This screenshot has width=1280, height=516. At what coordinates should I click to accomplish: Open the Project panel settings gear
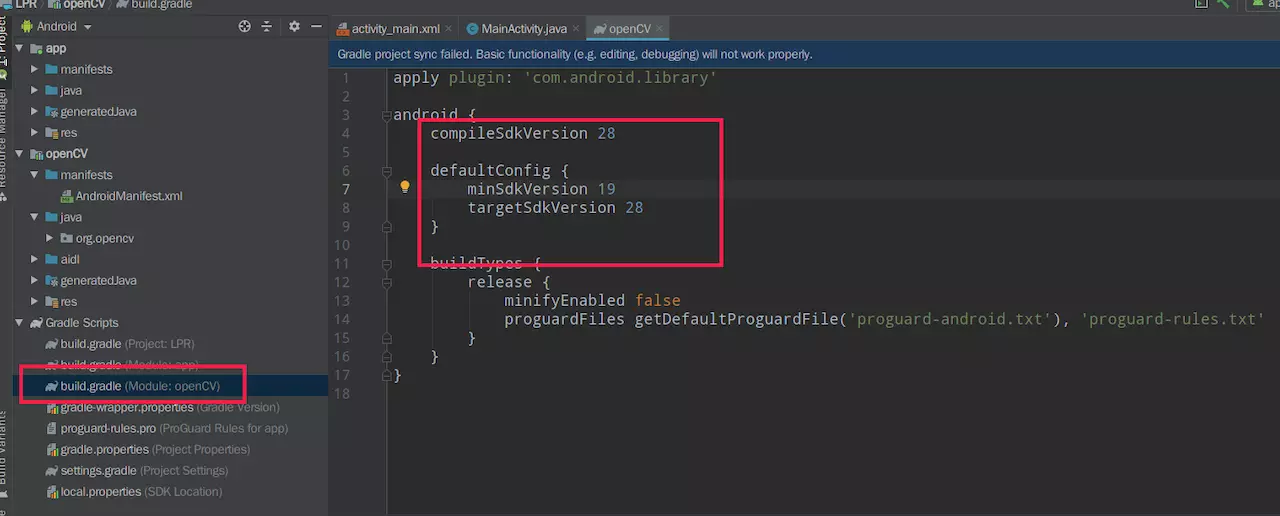[294, 27]
